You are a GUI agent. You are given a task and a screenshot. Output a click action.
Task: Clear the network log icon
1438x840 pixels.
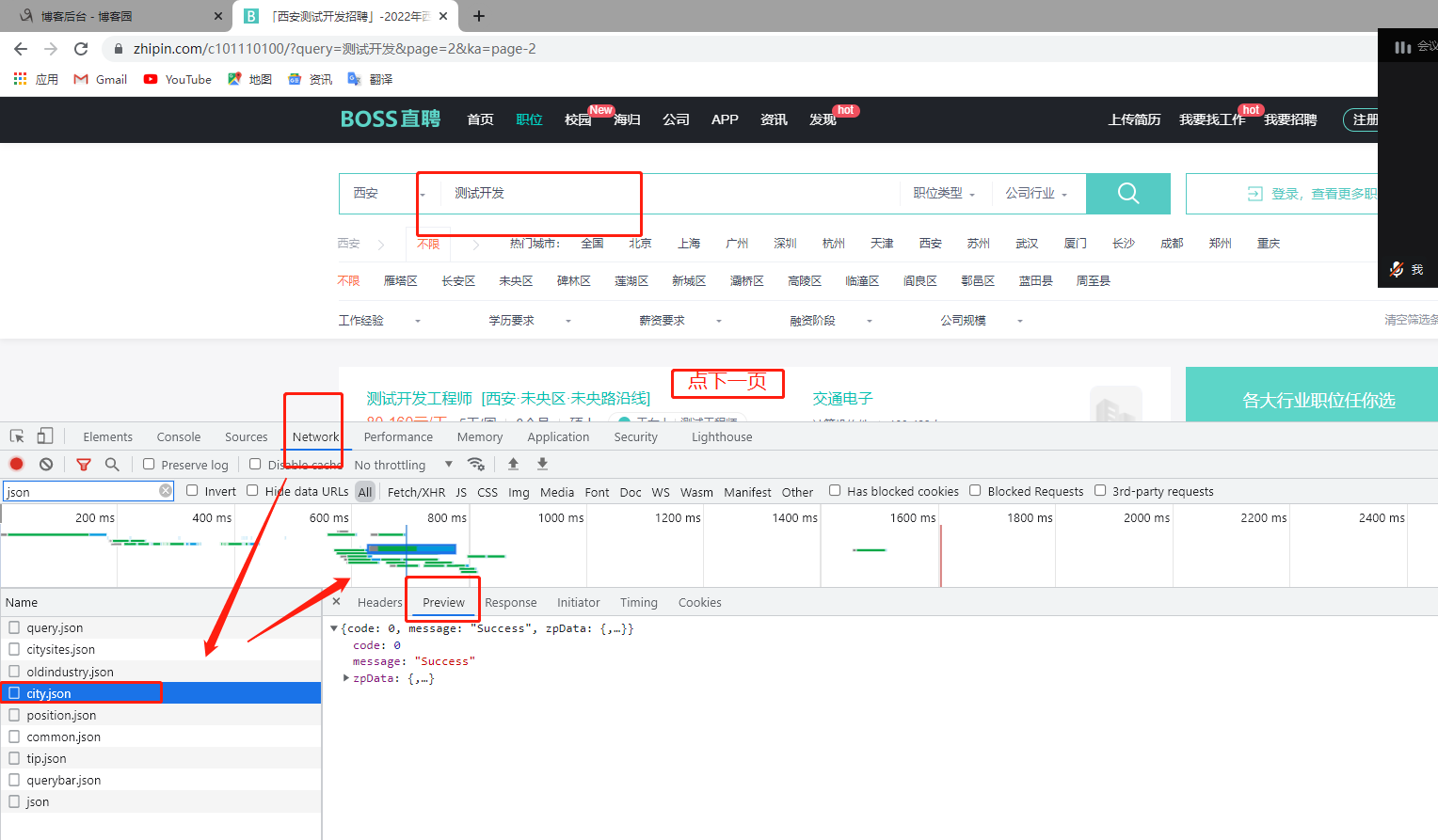[46, 464]
